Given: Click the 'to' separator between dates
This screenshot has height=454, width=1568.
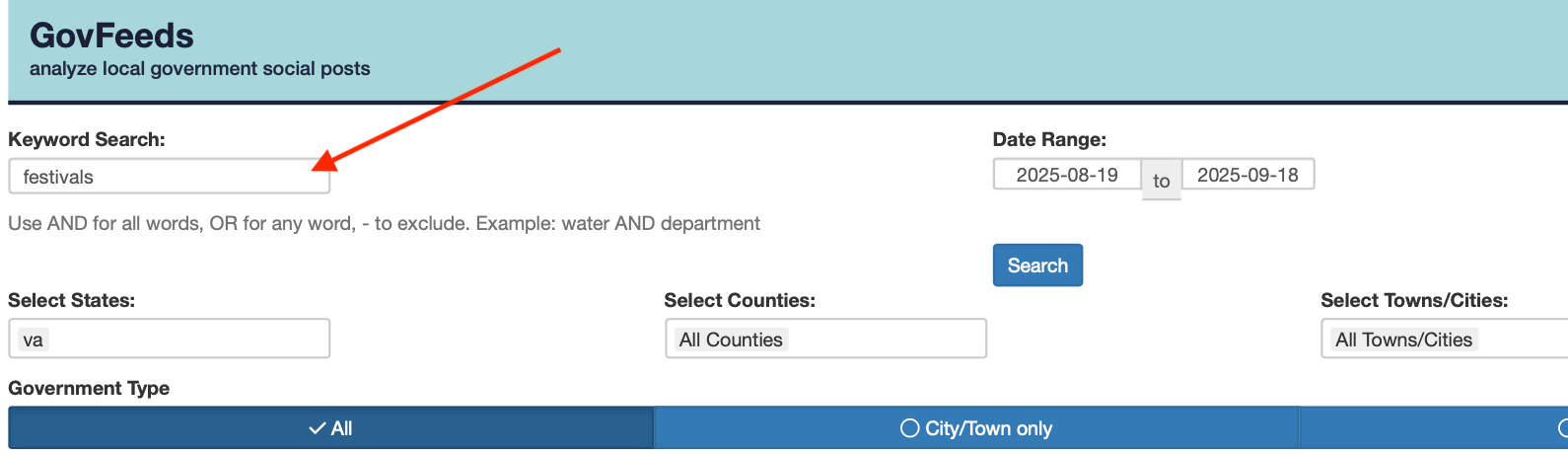Looking at the screenshot, I should pyautogui.click(x=1162, y=181).
